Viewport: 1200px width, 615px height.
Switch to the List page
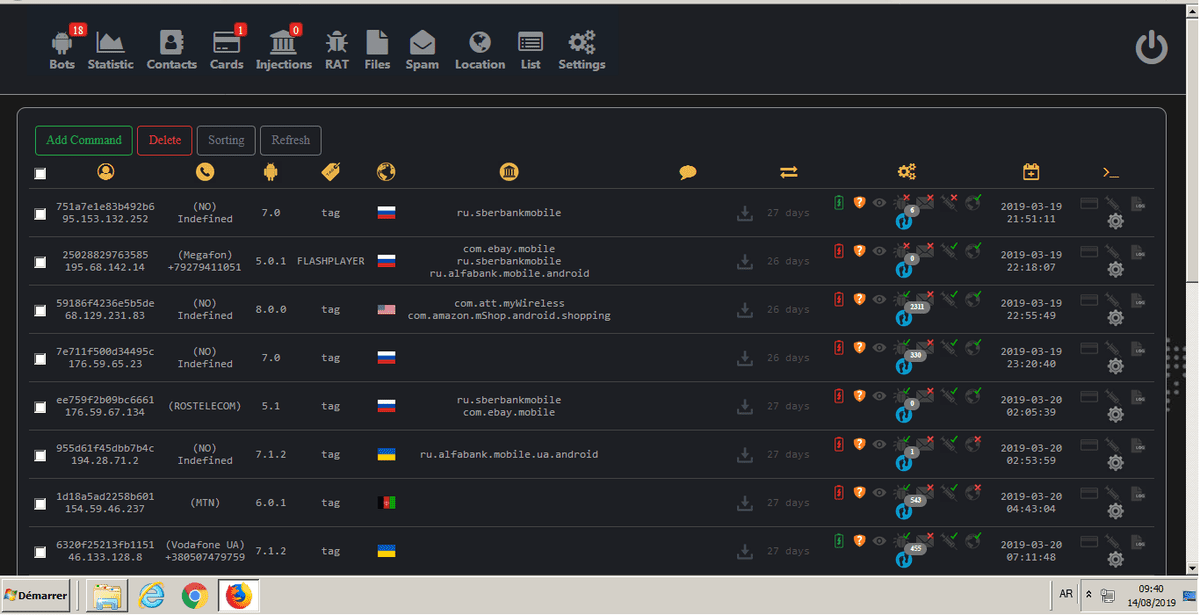[530, 51]
